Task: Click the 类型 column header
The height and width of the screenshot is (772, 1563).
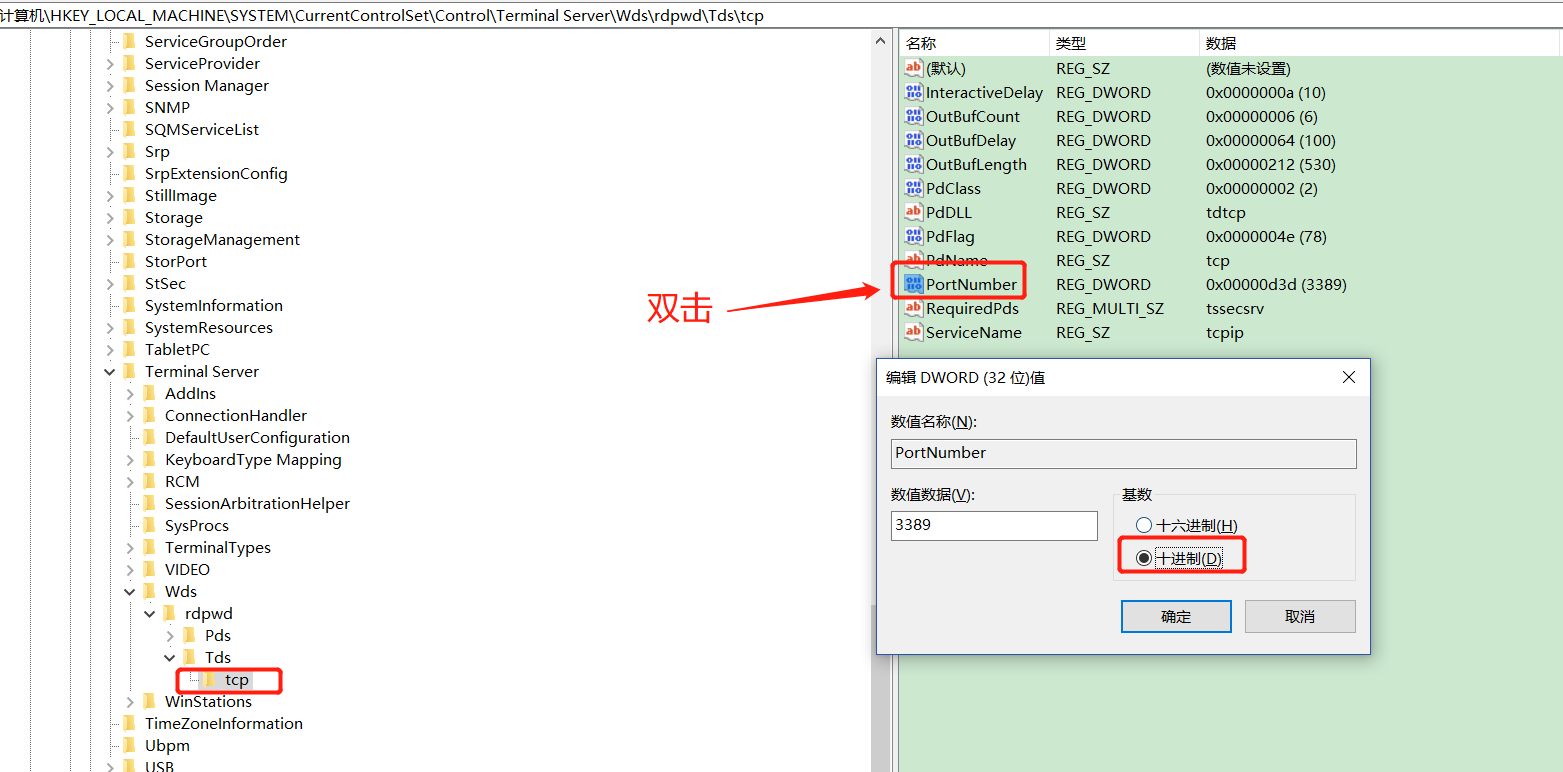Action: click(x=1071, y=44)
